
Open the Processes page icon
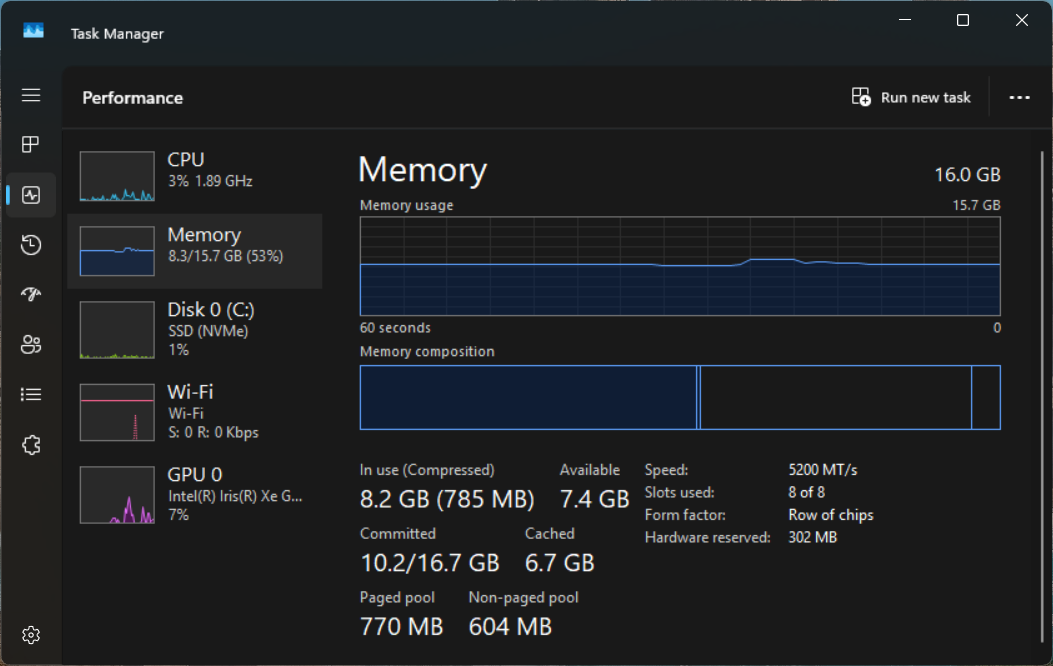pyautogui.click(x=31, y=145)
